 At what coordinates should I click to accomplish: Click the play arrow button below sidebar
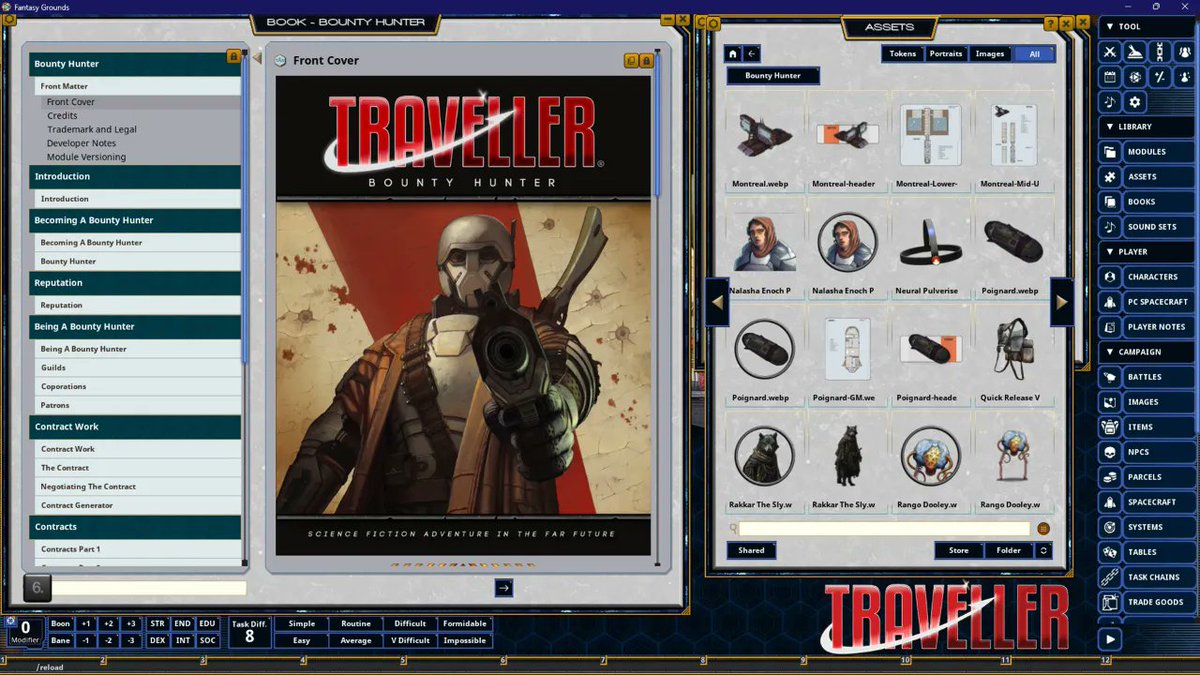(1109, 639)
